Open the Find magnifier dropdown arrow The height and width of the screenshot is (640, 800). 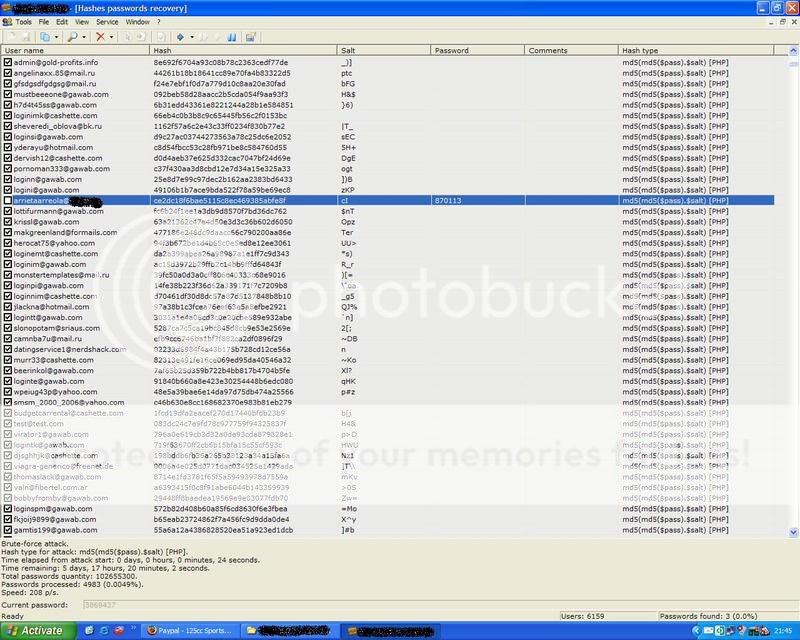[x=84, y=37]
